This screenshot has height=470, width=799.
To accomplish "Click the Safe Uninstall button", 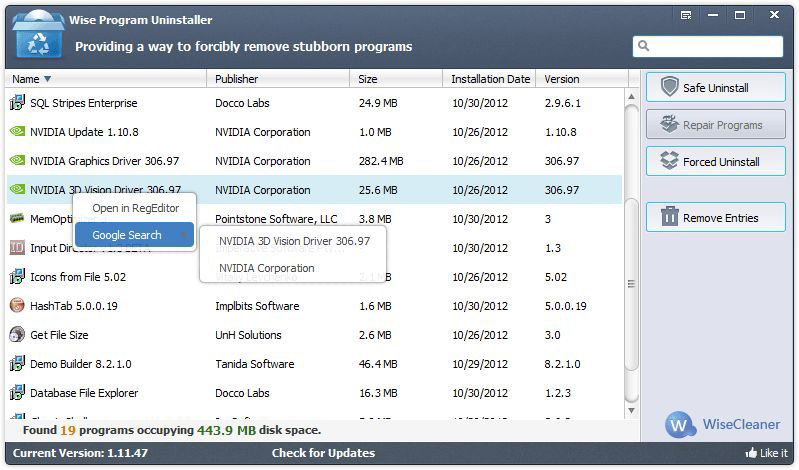I will click(x=715, y=87).
